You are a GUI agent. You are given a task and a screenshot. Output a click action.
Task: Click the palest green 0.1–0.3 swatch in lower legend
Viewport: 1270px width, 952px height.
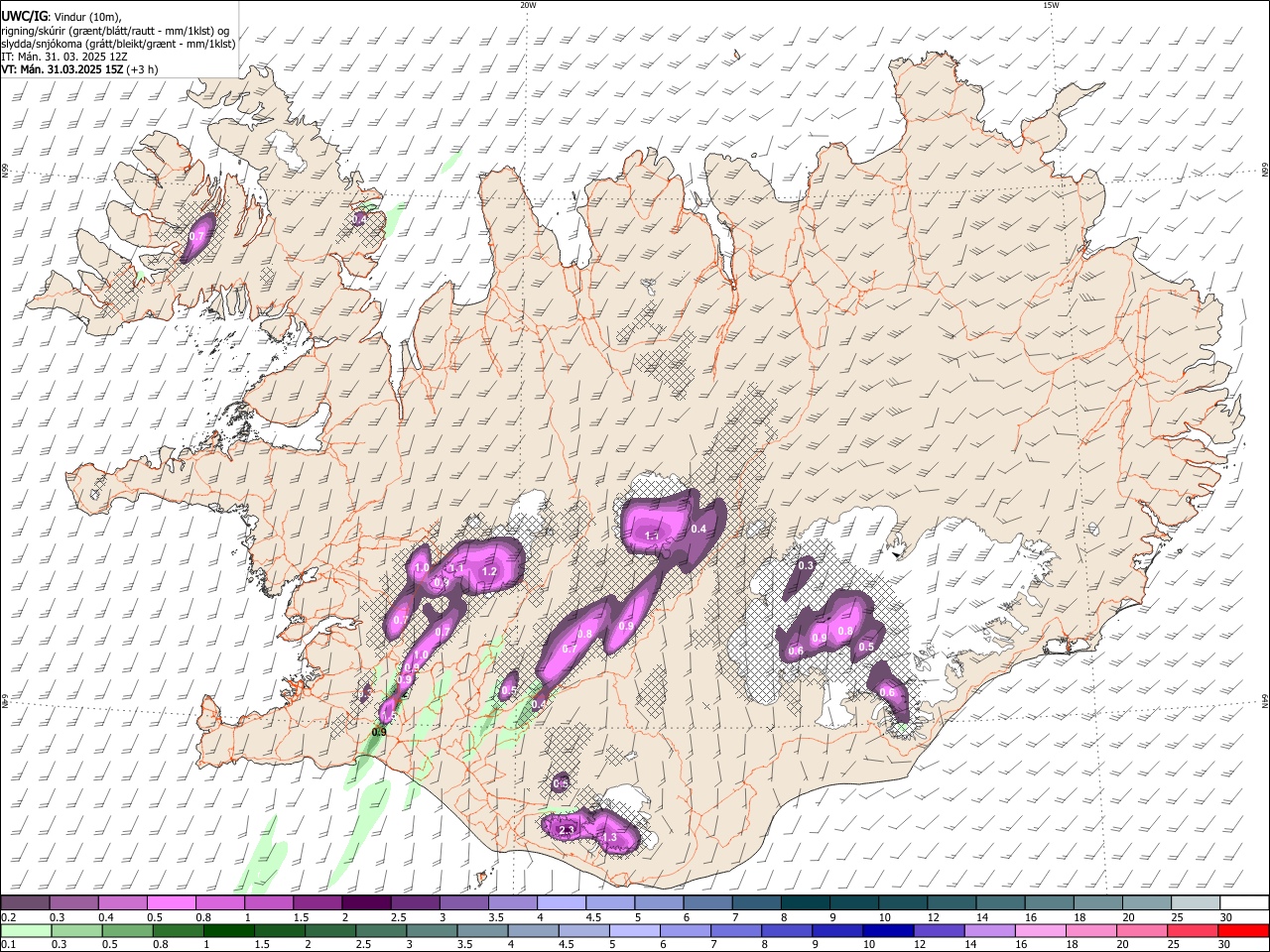[x=25, y=930]
